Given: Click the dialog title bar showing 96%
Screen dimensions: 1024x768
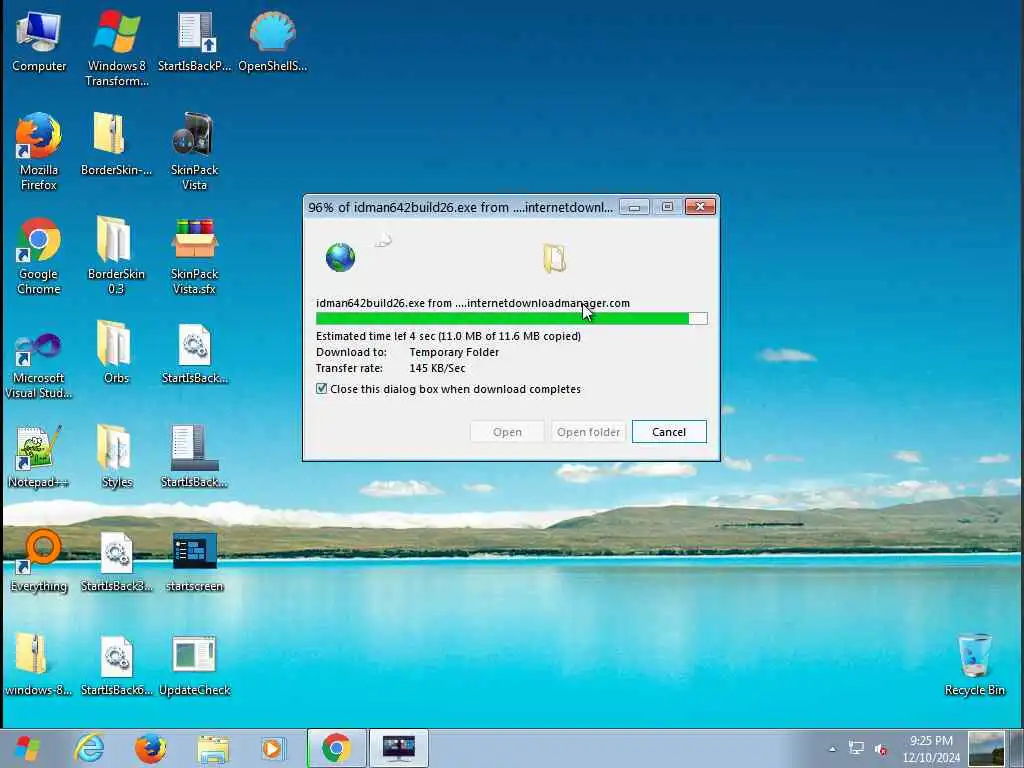Looking at the screenshot, I should (460, 207).
